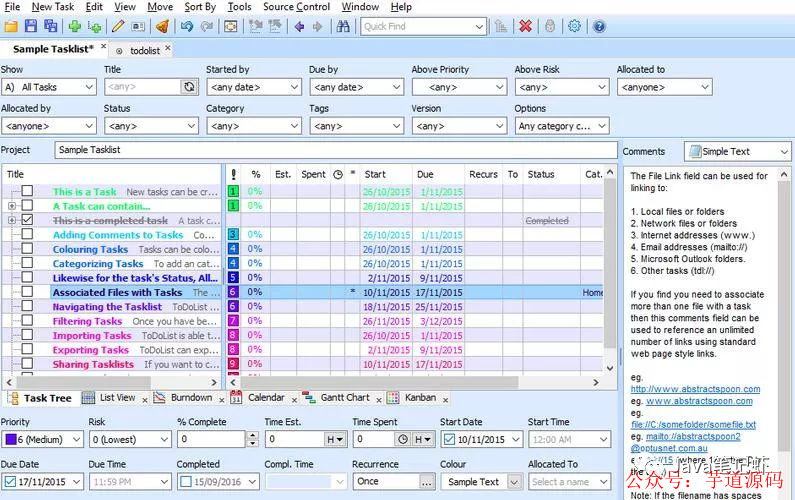The image size is (795, 500).
Task: Click the Collapse All tasks toolbar icon
Action: coord(275,26)
